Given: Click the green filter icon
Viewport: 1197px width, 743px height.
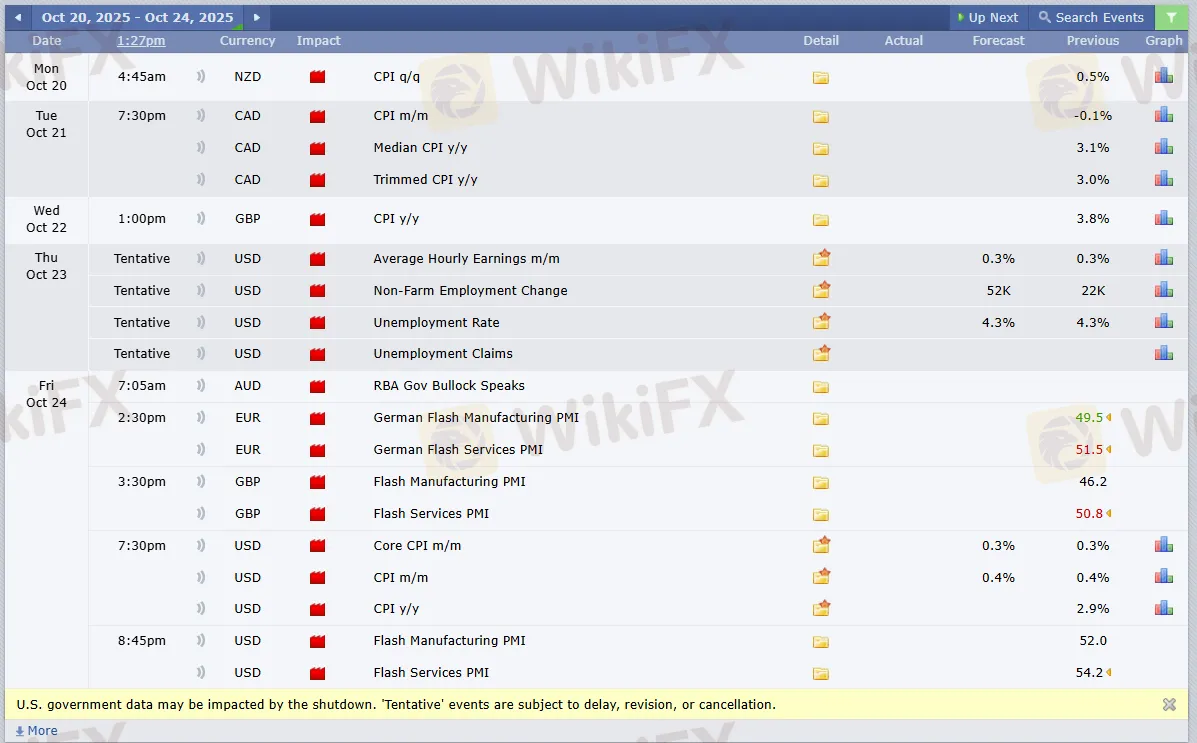Looking at the screenshot, I should coord(1171,17).
